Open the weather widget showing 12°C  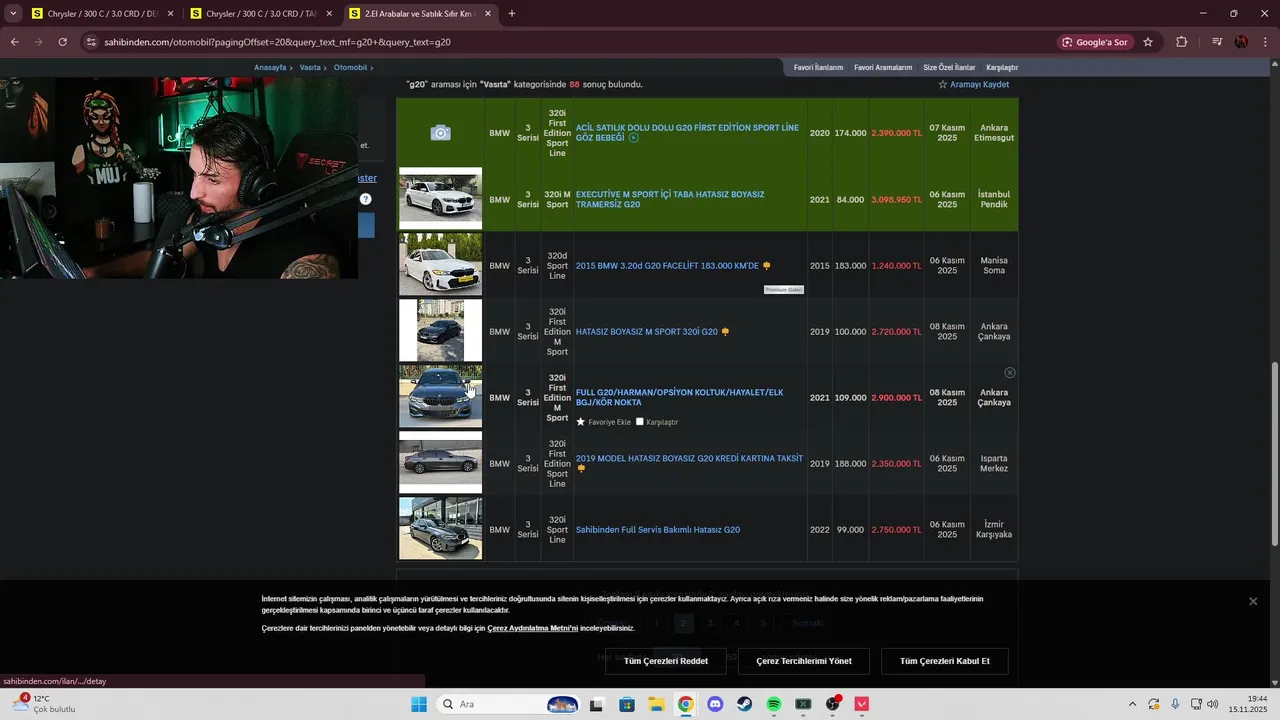[x=42, y=704]
